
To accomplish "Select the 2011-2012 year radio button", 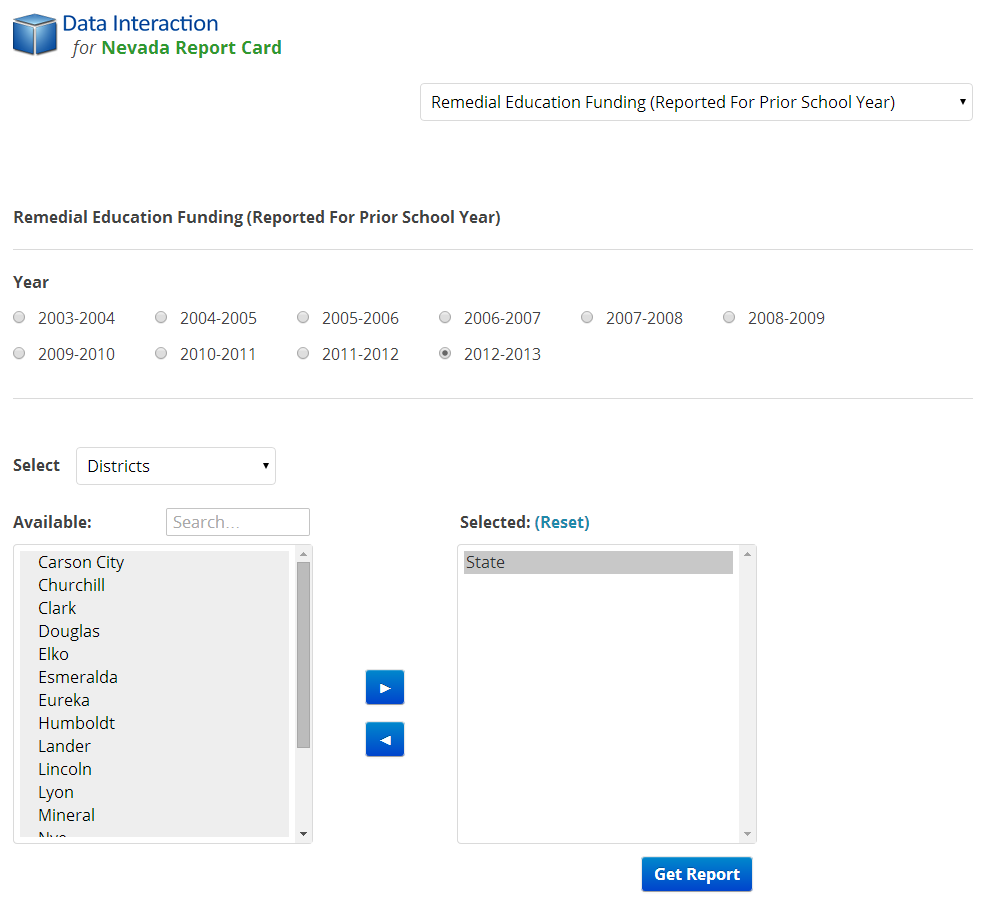I will [x=303, y=353].
